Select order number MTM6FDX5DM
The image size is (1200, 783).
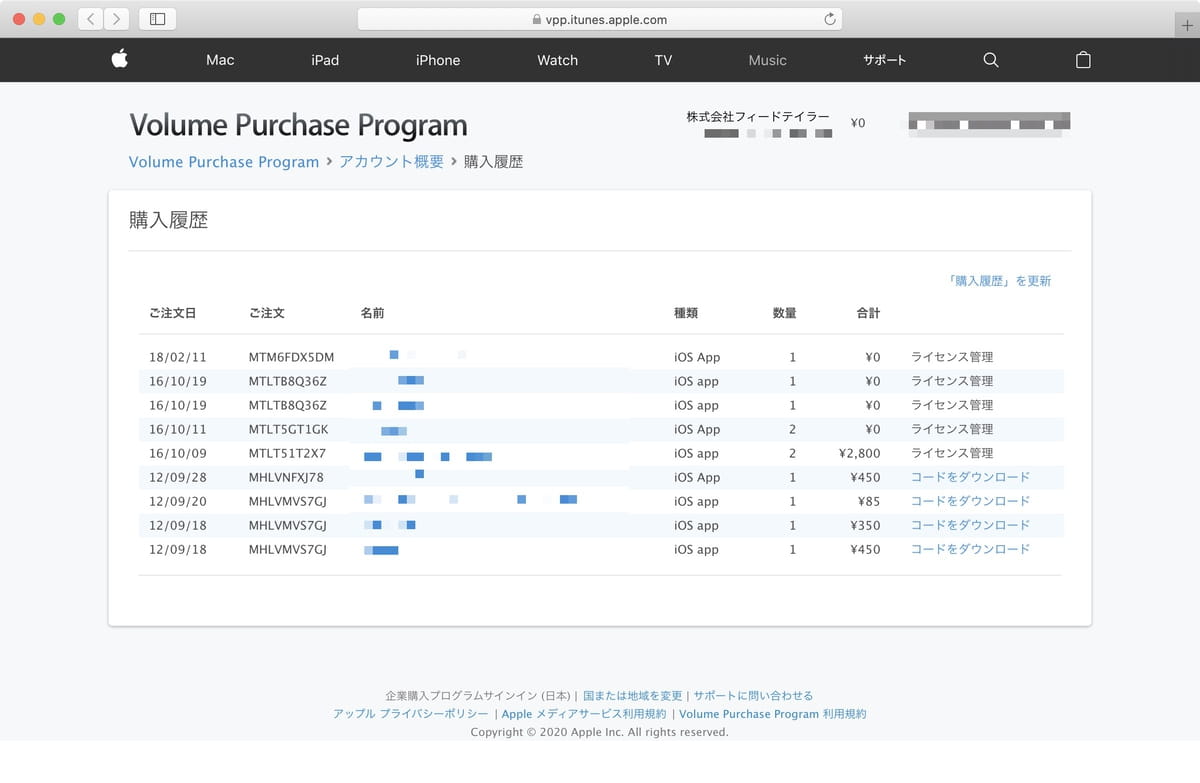(x=291, y=357)
